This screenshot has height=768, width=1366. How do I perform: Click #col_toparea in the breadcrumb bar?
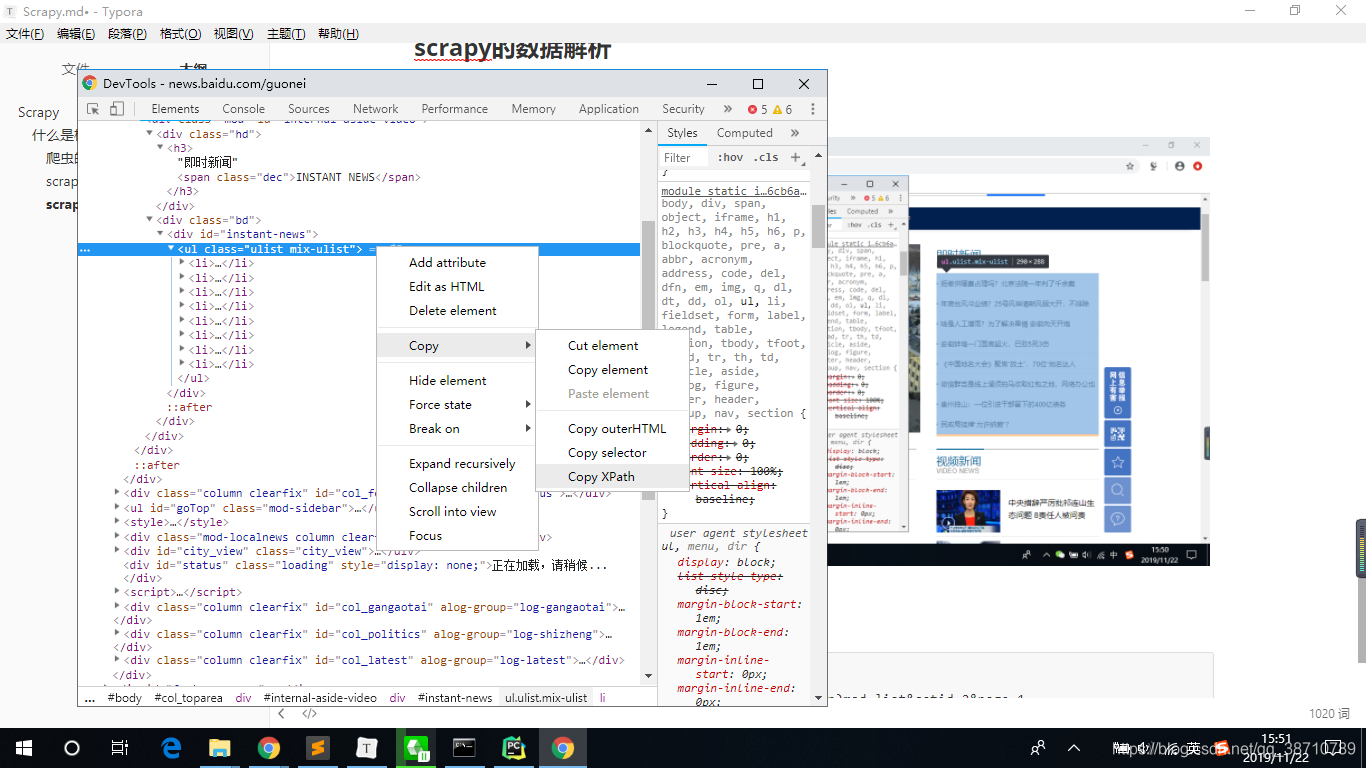click(188, 698)
